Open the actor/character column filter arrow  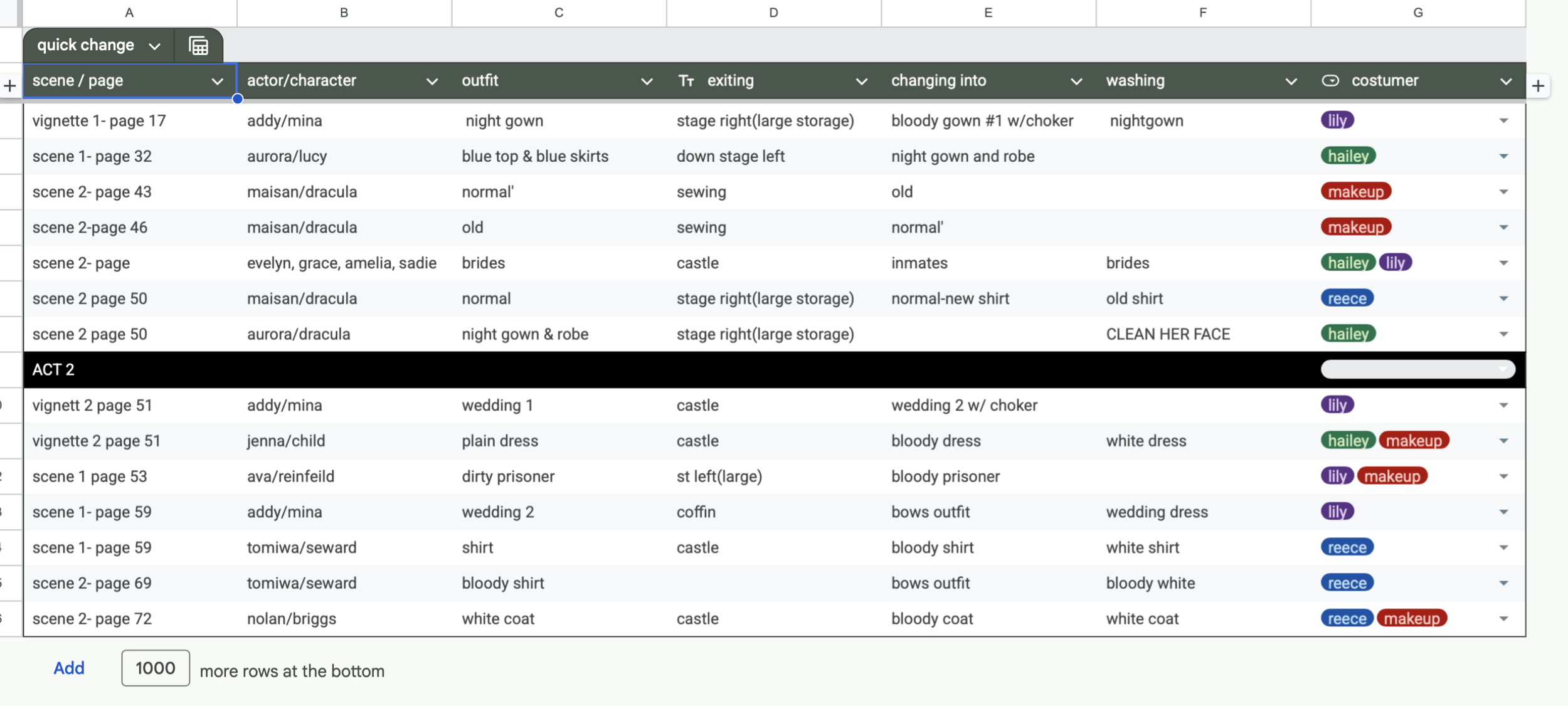click(432, 82)
